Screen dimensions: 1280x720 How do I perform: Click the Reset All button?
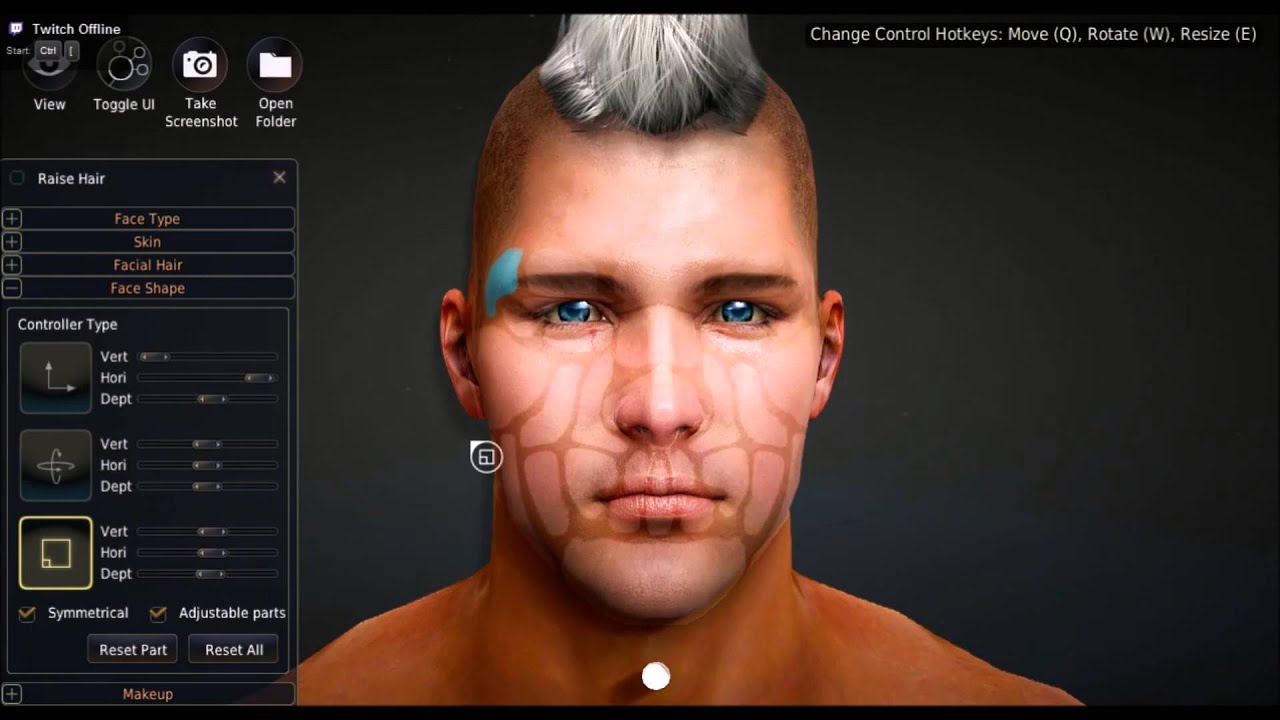[x=234, y=649]
